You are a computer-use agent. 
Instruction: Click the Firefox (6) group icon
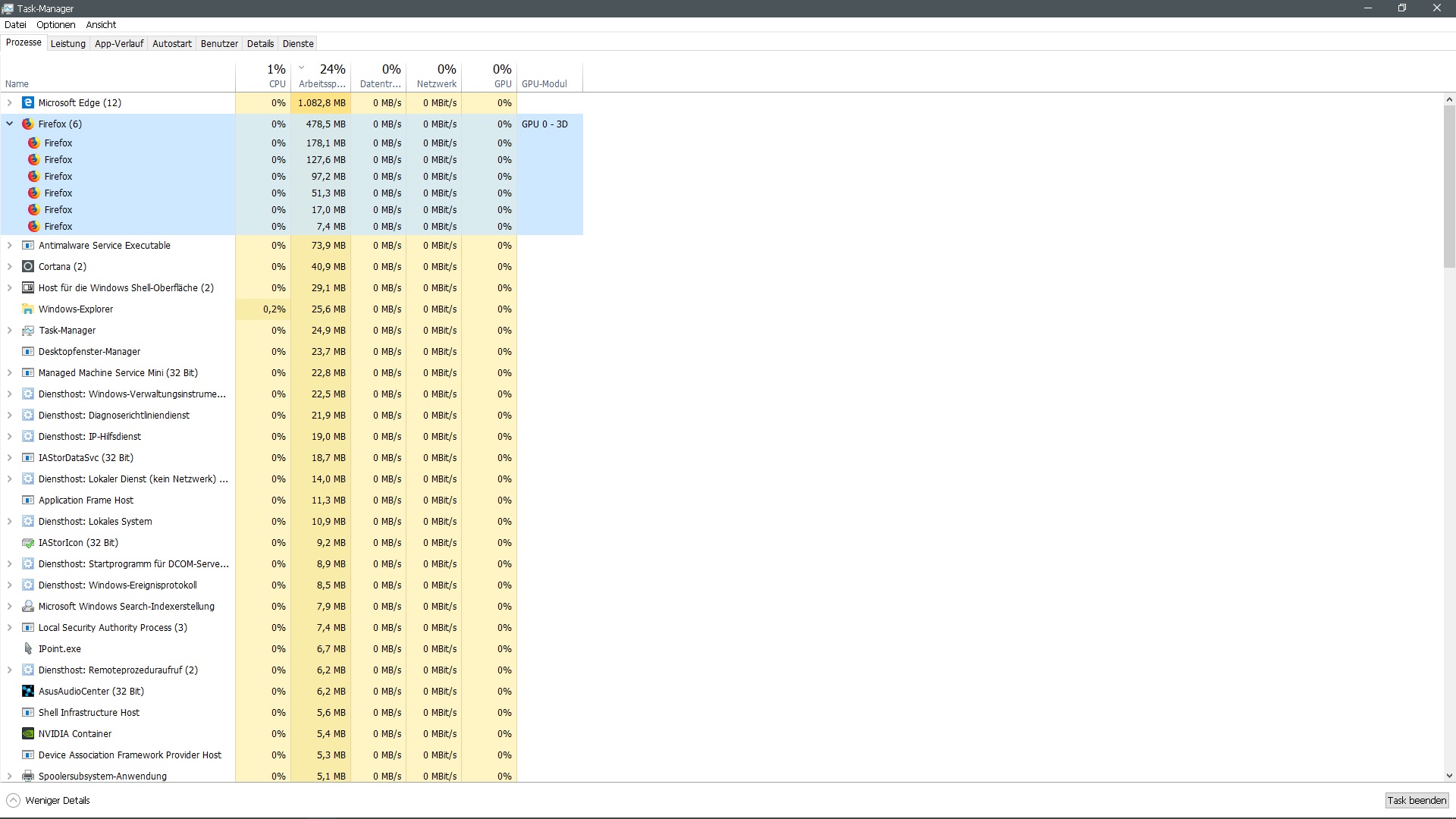[28, 124]
